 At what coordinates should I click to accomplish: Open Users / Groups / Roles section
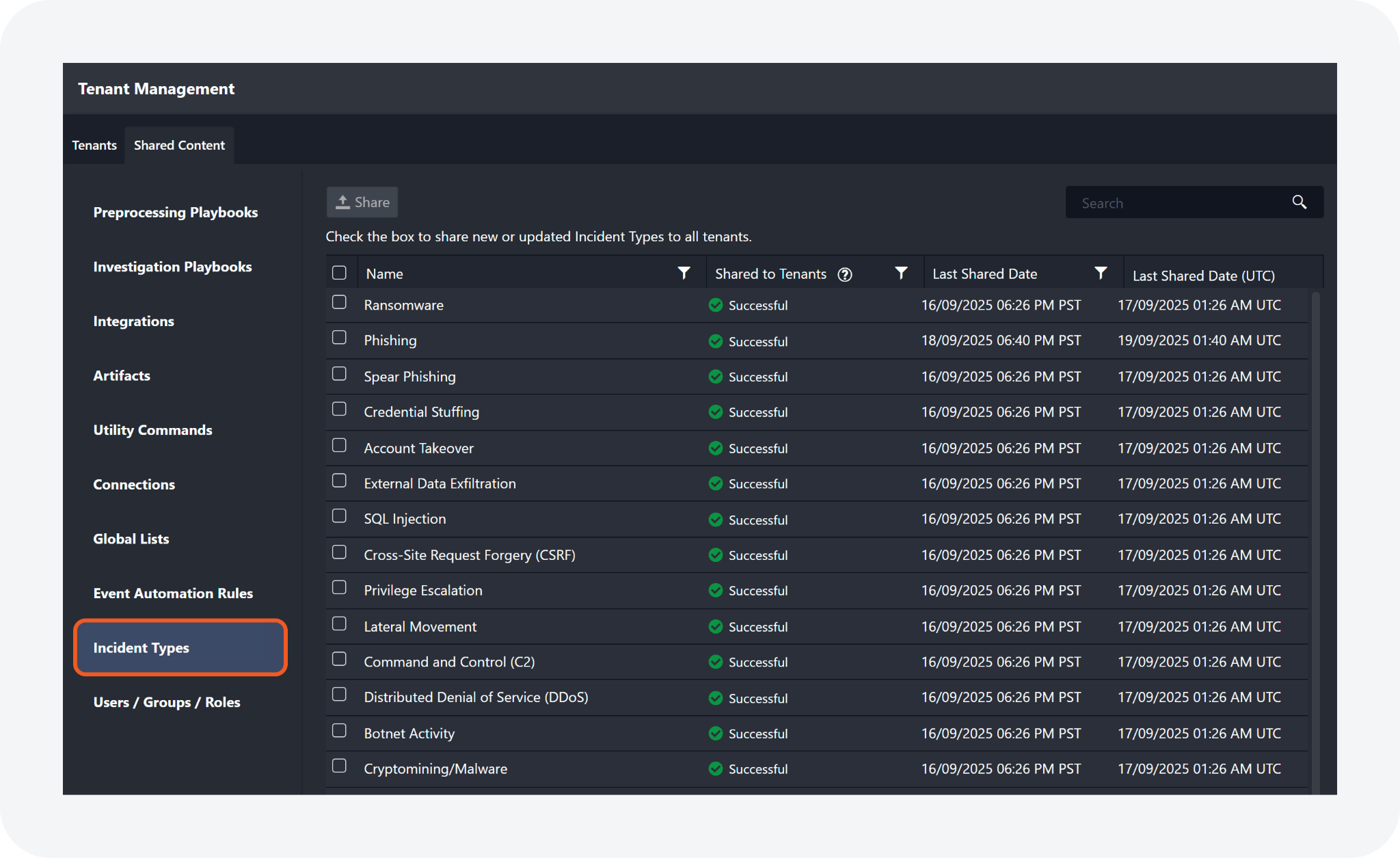[x=167, y=702]
